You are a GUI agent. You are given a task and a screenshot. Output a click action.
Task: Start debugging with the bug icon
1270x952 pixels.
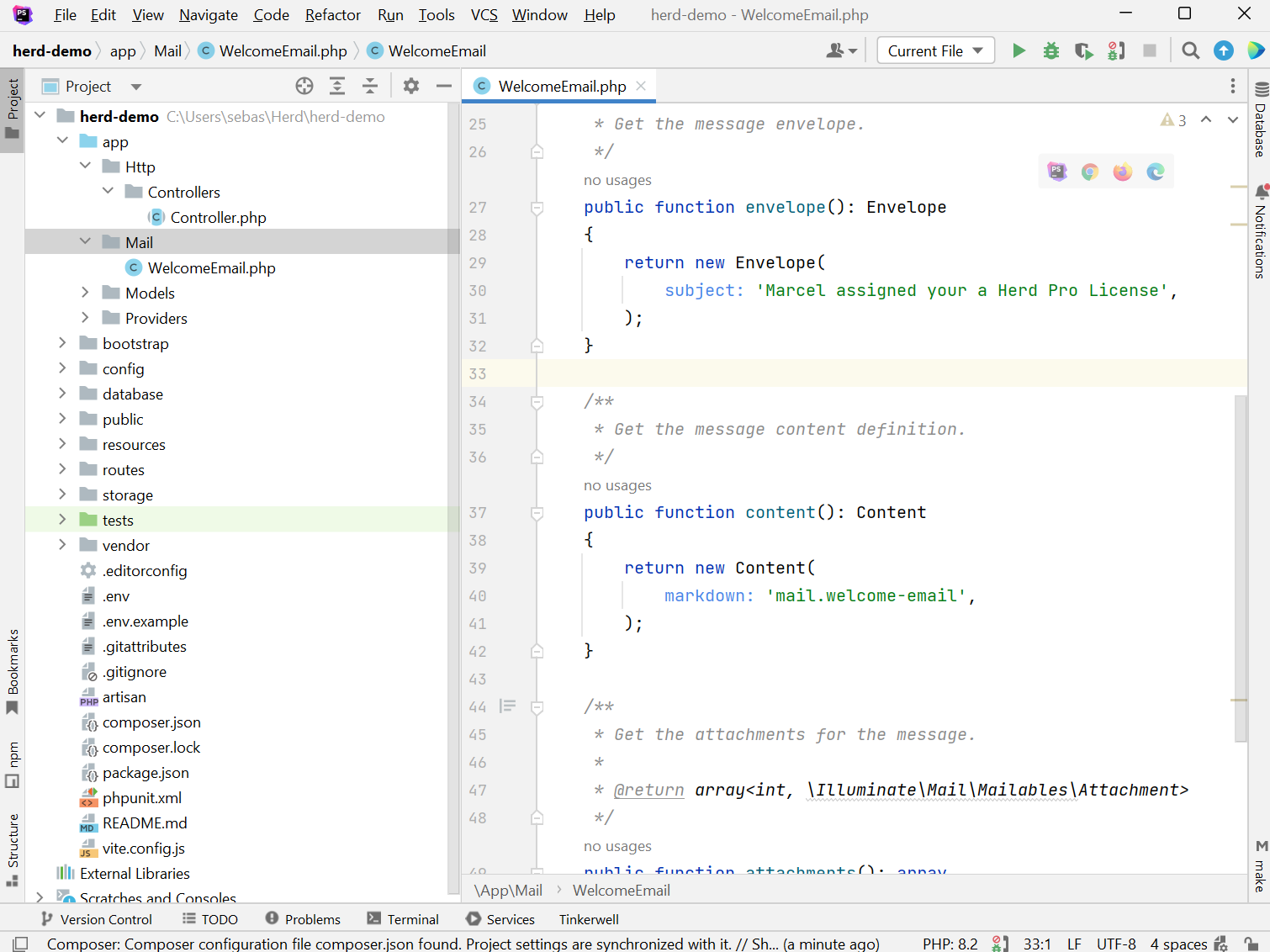tap(1050, 50)
